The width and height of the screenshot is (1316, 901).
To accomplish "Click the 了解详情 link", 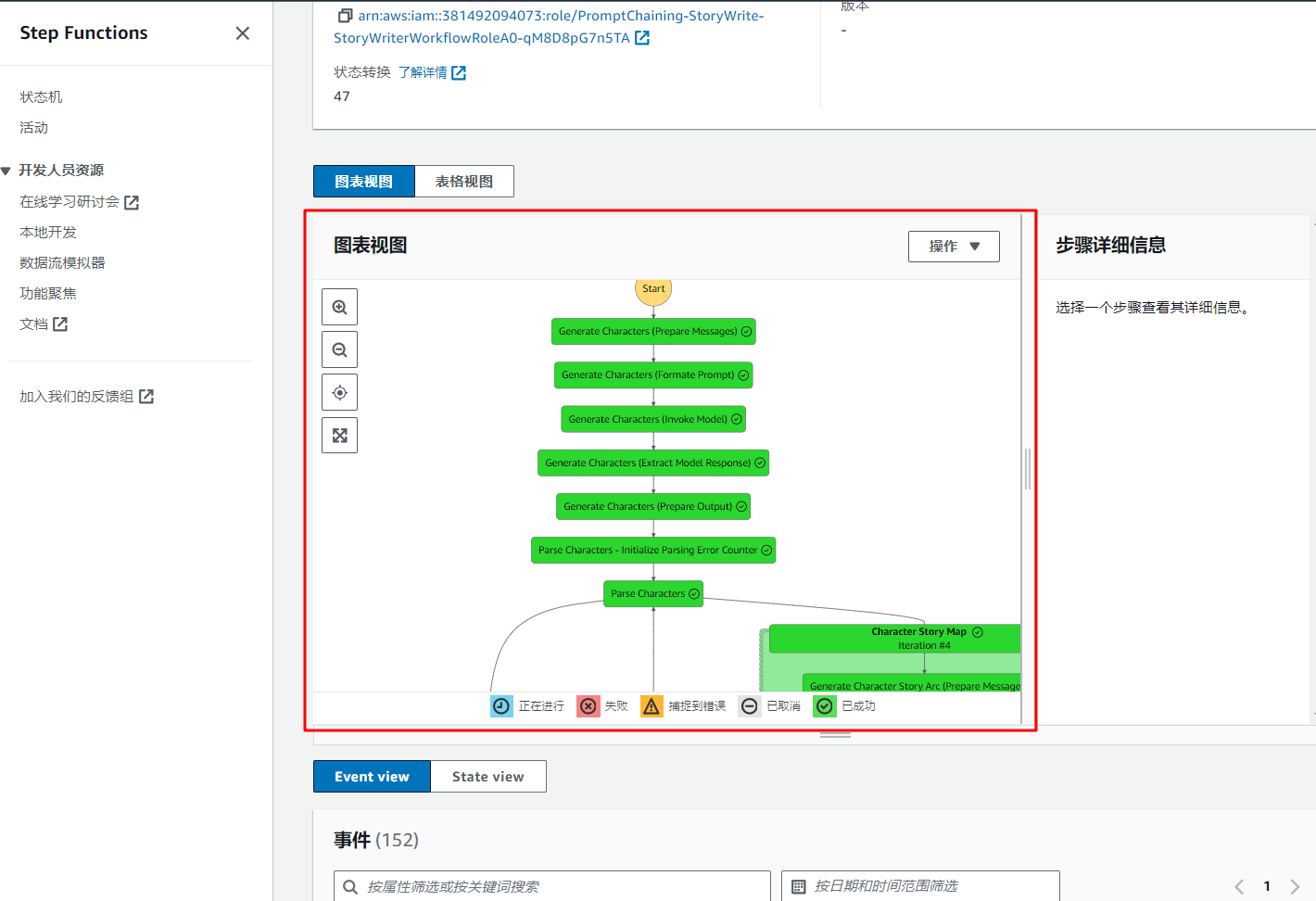I will click(423, 72).
